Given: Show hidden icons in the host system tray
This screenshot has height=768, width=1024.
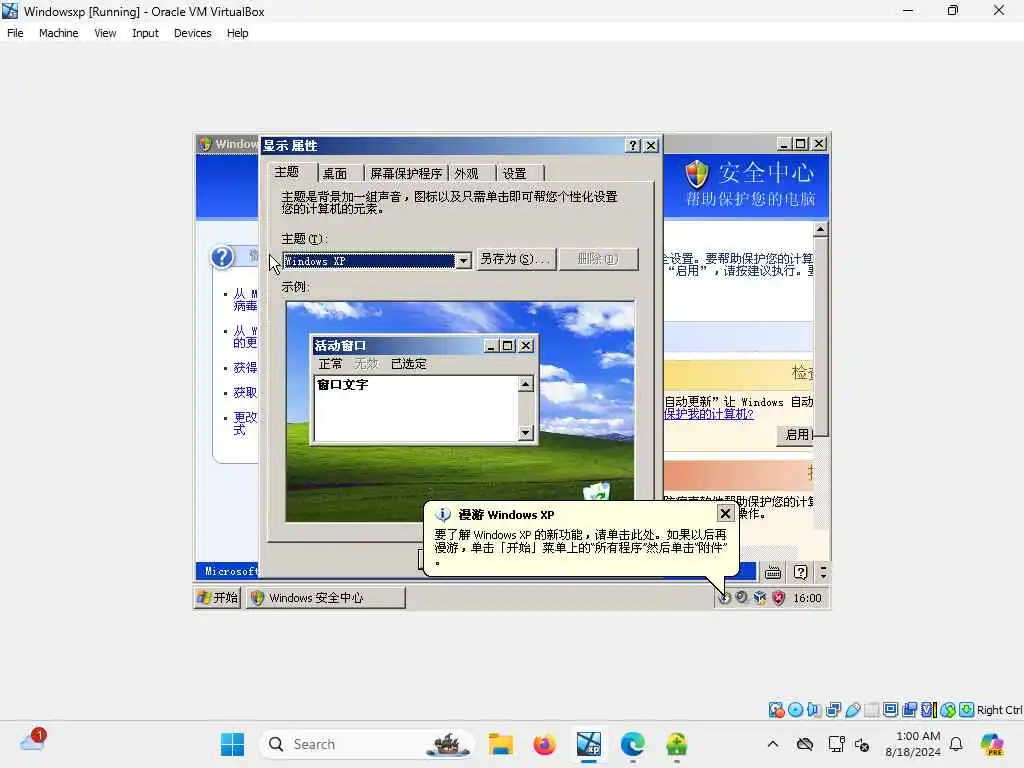Looking at the screenshot, I should tap(773, 744).
